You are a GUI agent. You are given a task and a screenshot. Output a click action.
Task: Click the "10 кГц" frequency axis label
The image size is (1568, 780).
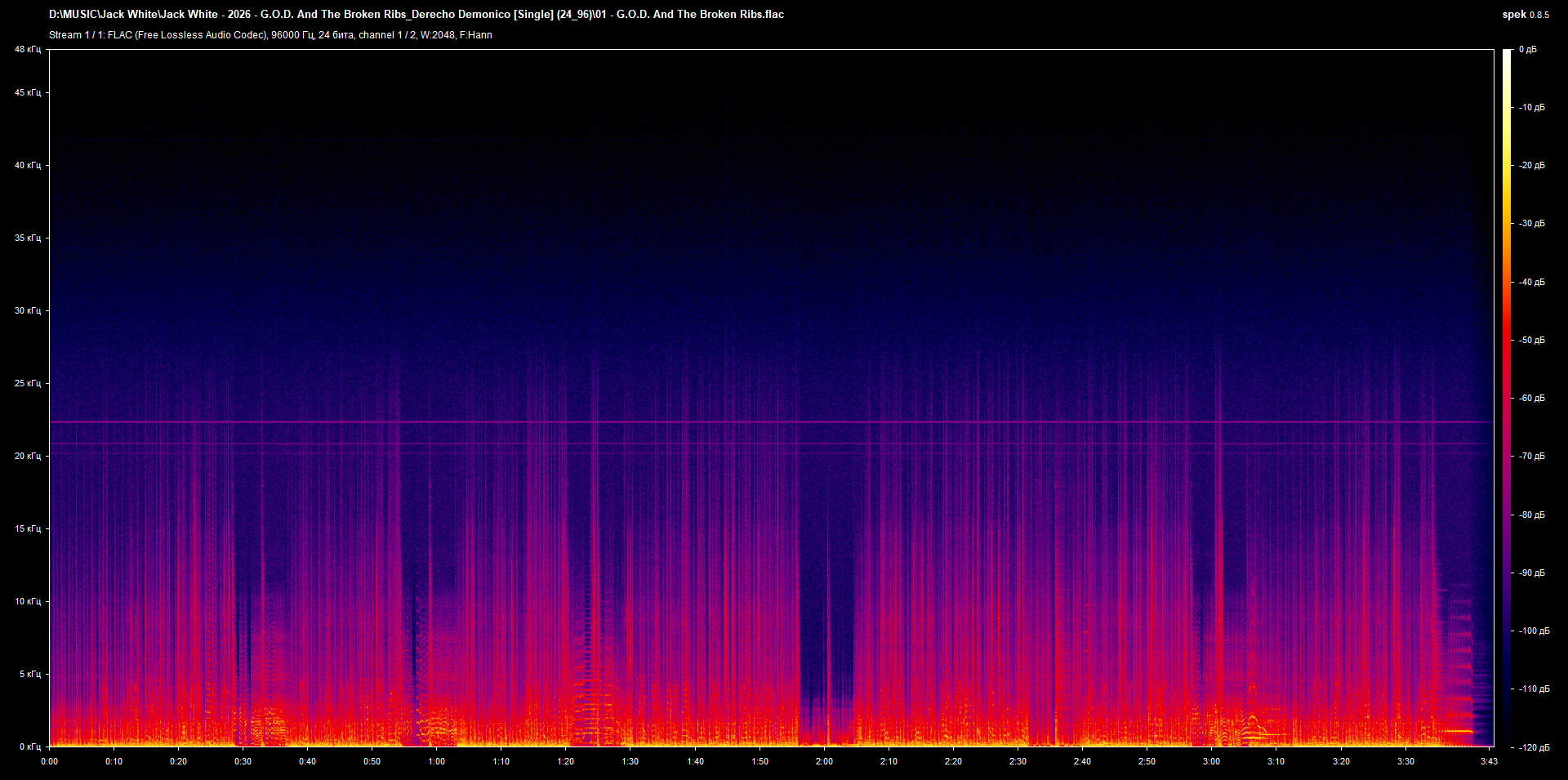click(29, 600)
